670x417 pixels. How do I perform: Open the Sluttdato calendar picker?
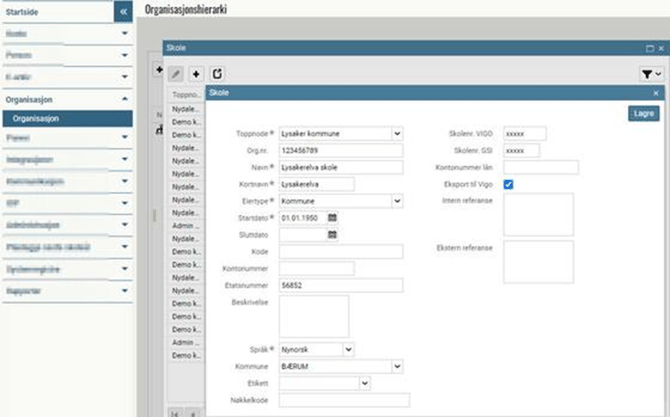click(333, 235)
